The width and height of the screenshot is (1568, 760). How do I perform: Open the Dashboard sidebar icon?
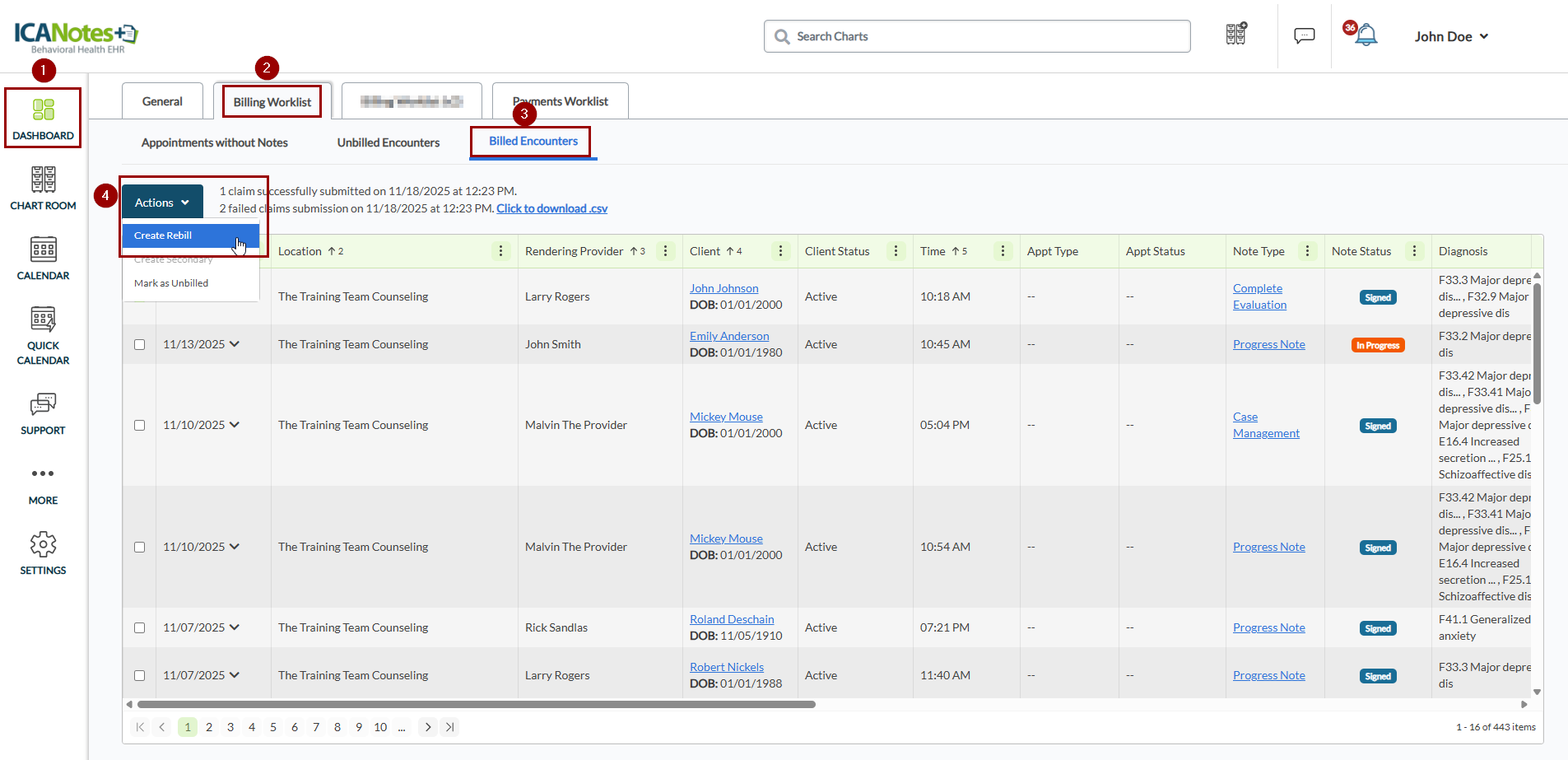pyautogui.click(x=43, y=110)
